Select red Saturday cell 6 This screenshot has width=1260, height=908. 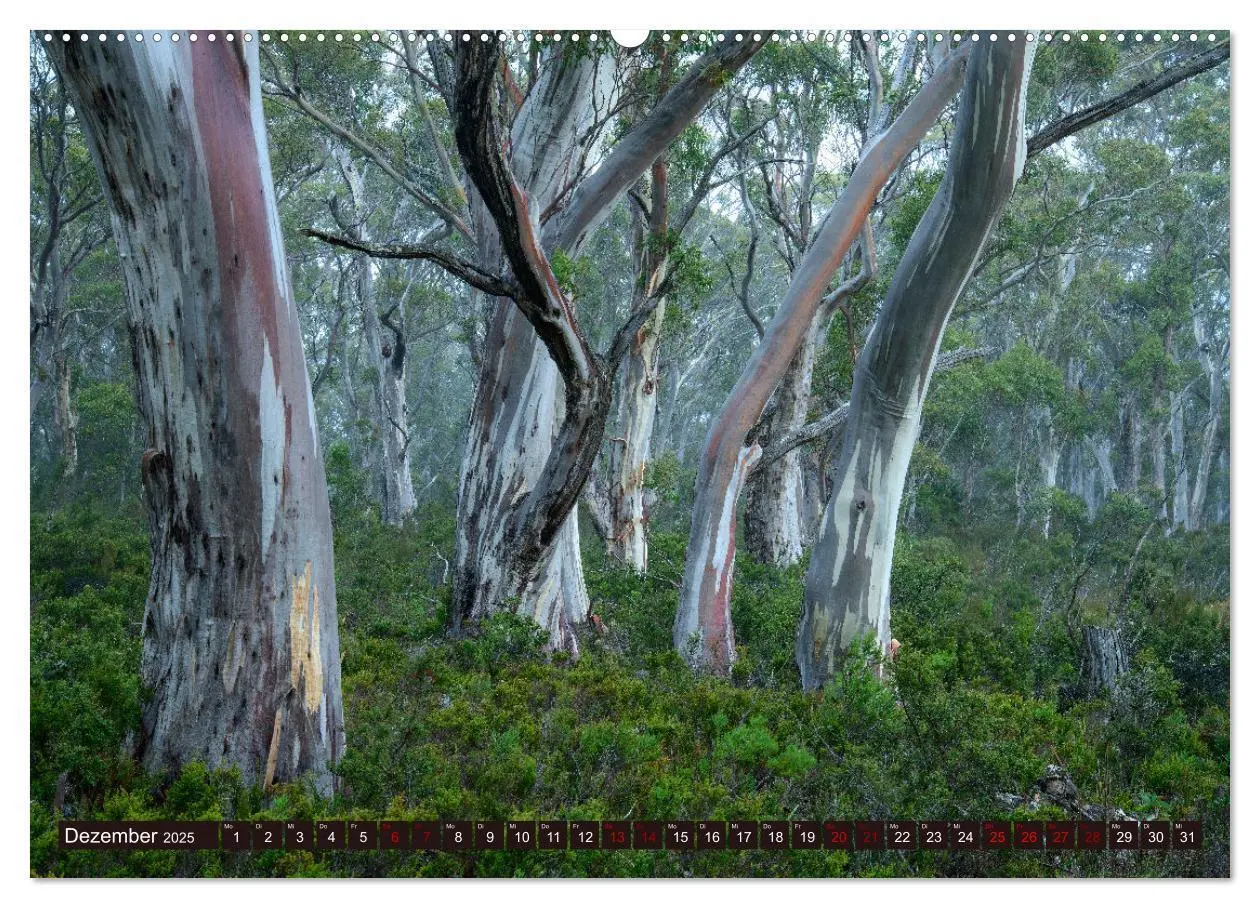[x=394, y=836]
